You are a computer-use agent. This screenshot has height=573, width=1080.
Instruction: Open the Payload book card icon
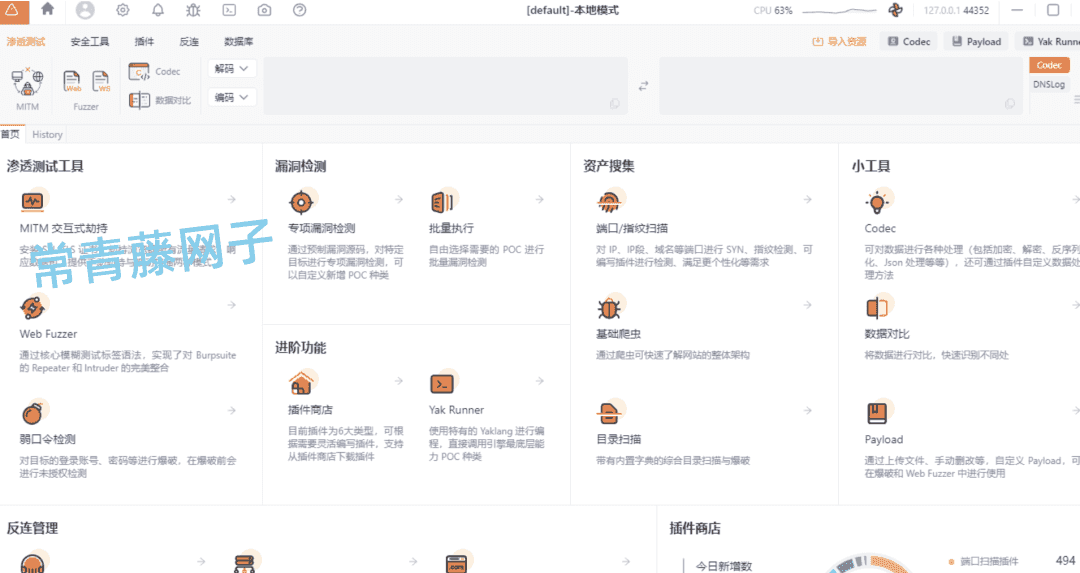878,413
